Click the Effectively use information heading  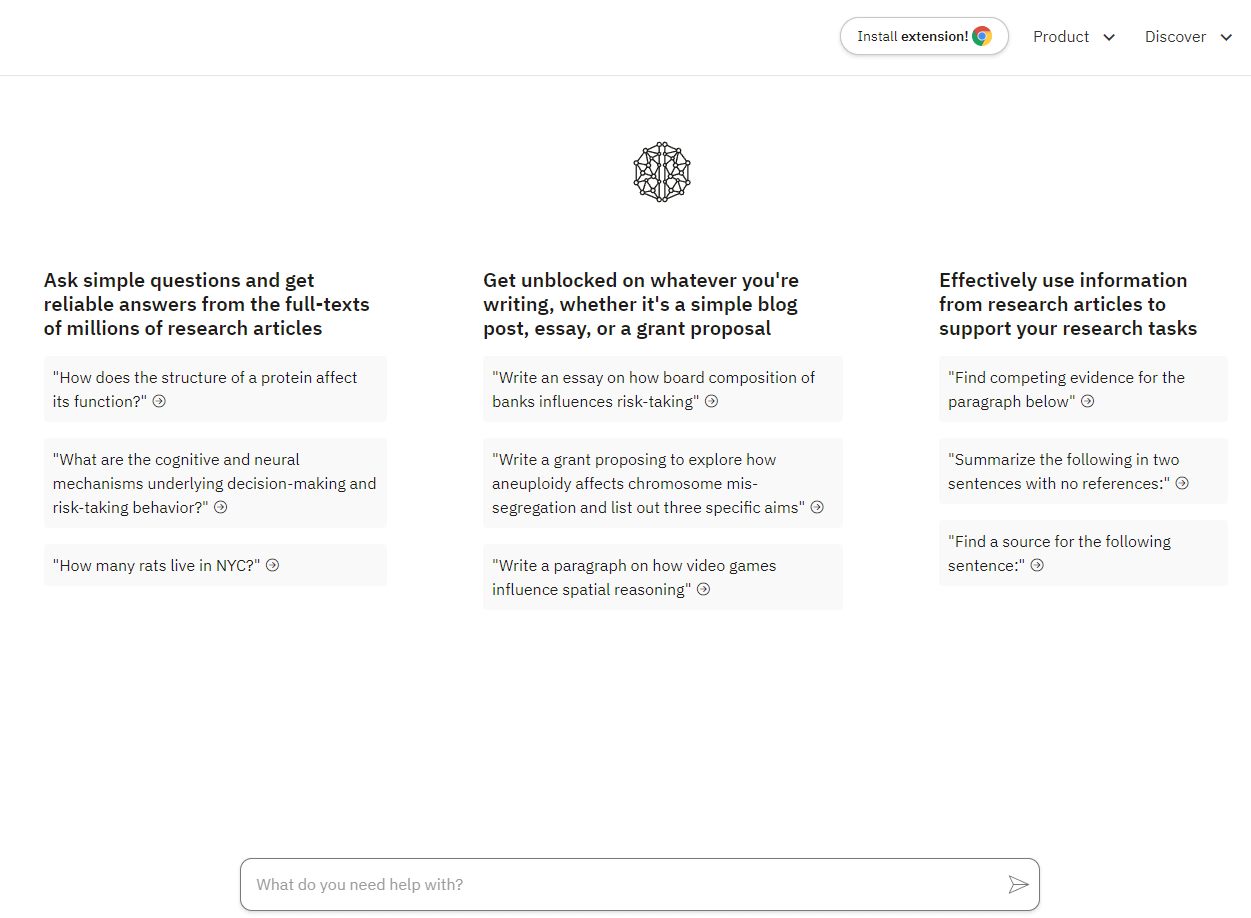tap(1068, 304)
